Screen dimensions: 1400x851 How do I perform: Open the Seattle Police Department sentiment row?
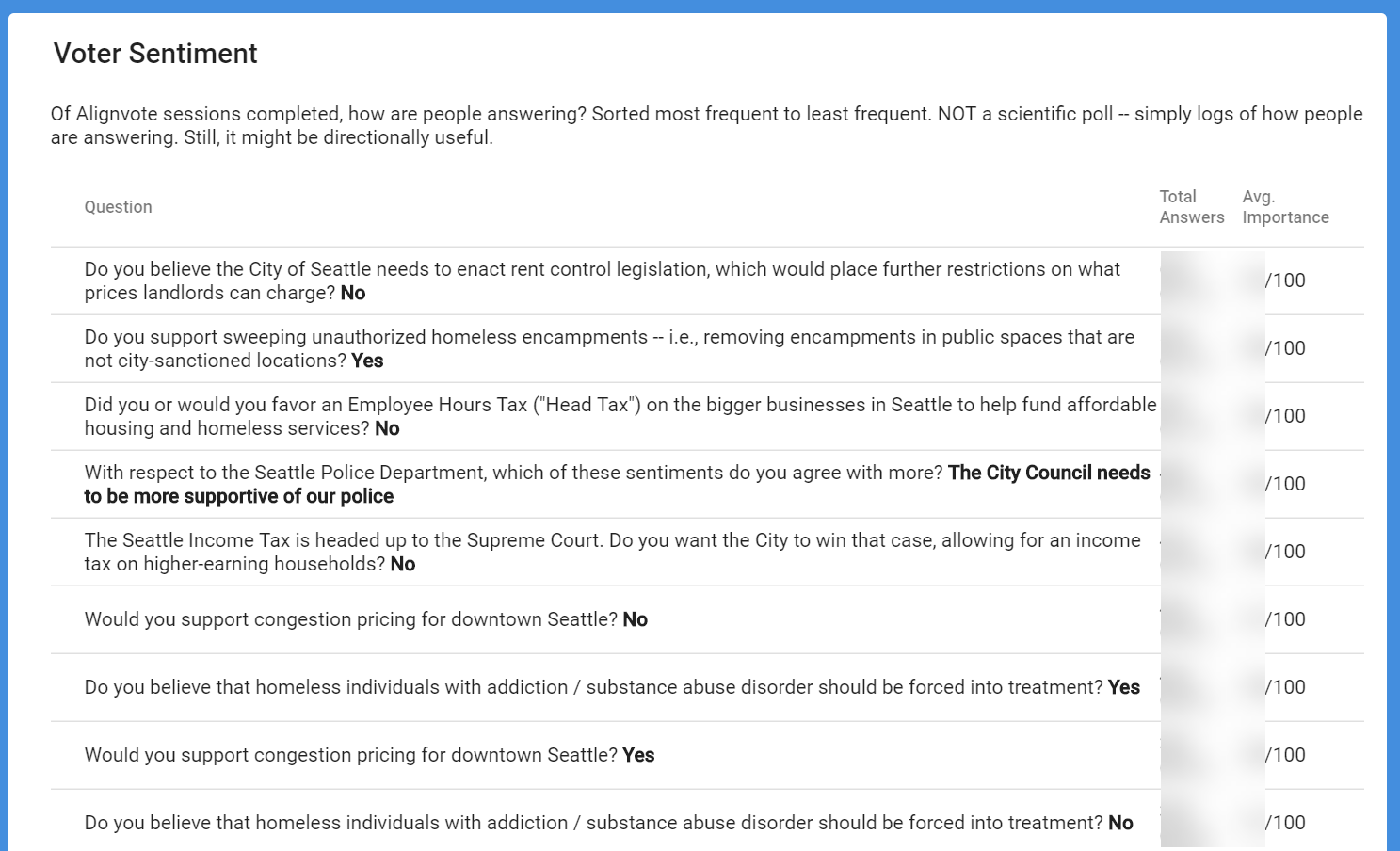(617, 484)
